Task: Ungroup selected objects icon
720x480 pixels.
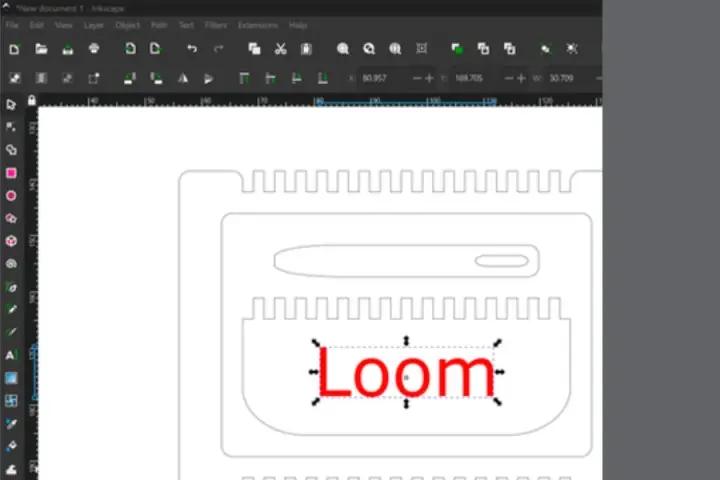Action: point(572,49)
